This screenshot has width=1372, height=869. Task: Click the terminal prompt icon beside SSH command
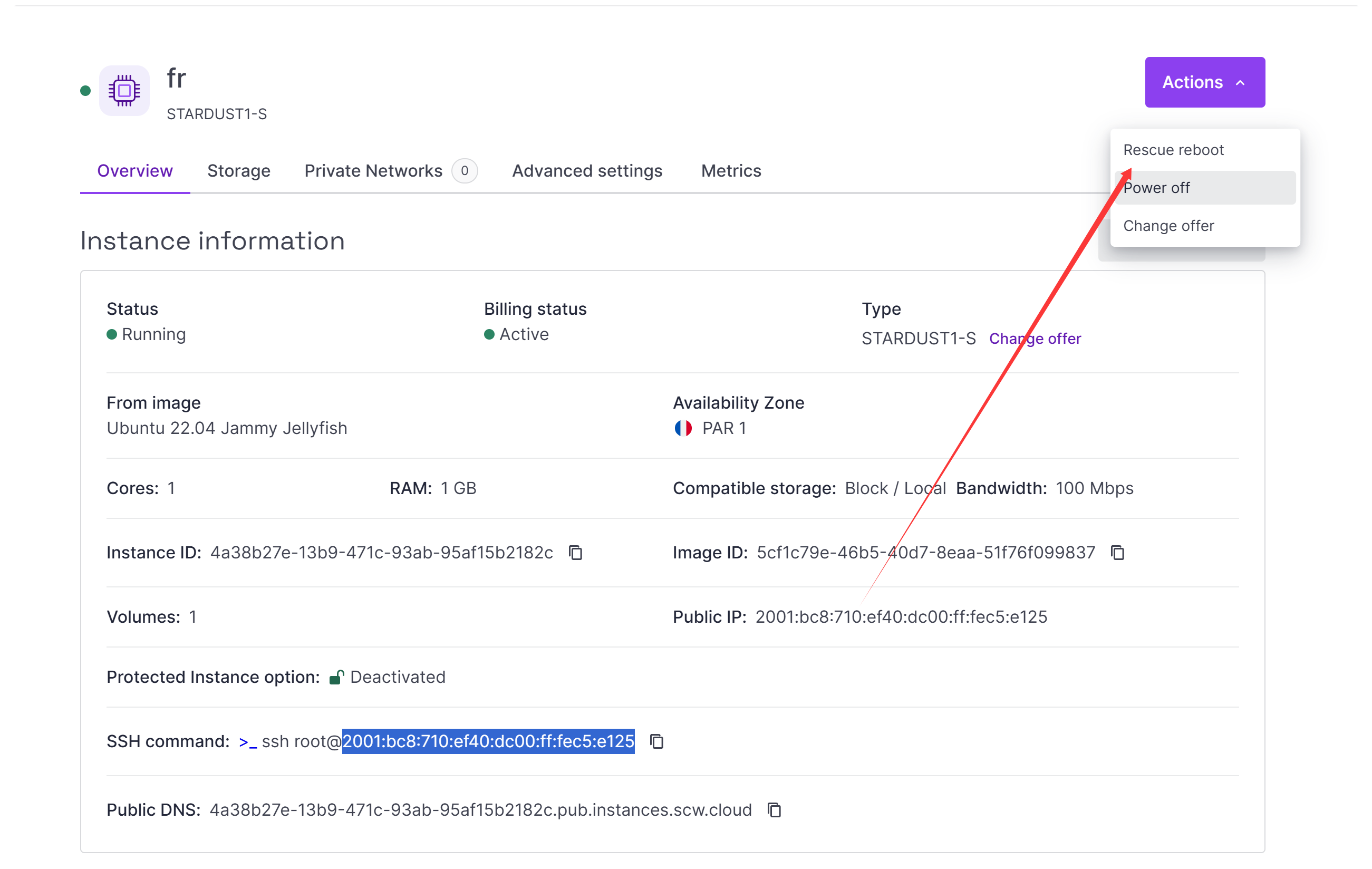click(x=248, y=742)
